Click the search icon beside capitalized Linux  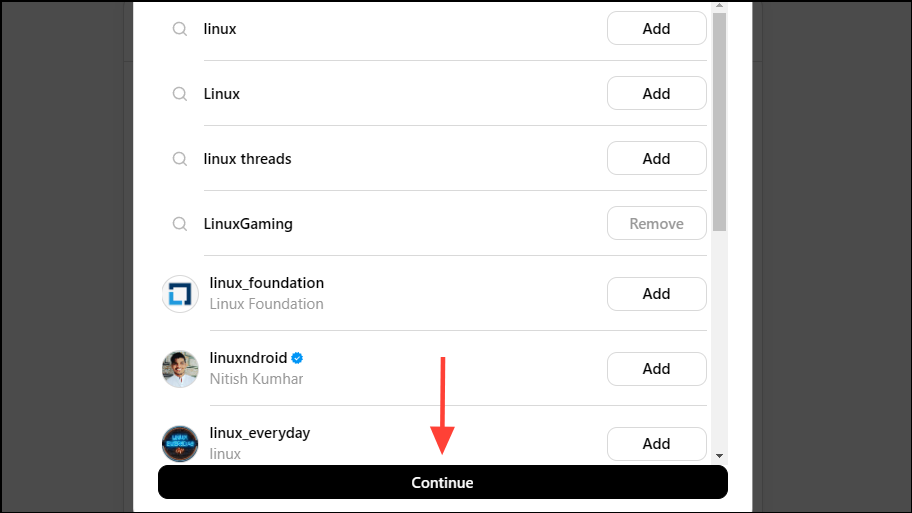(x=180, y=94)
